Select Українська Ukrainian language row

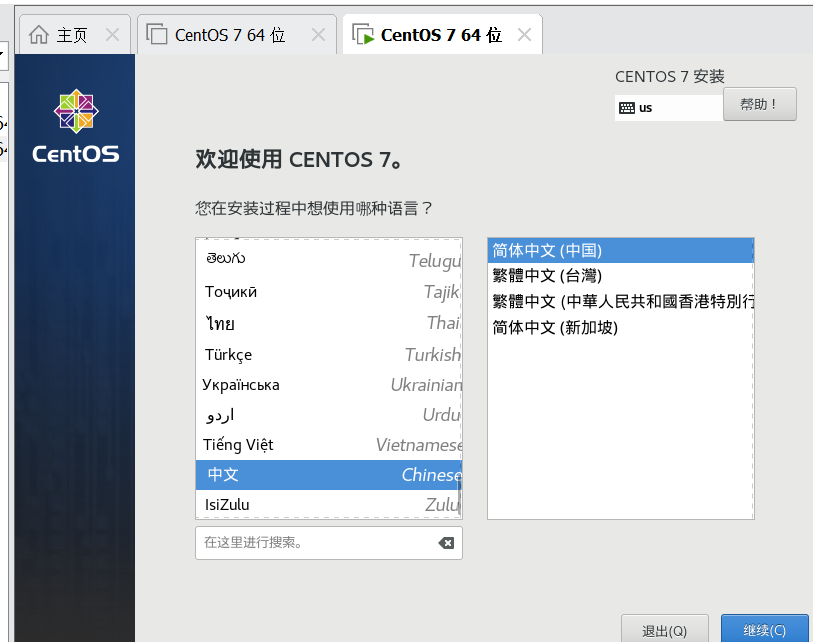coord(329,385)
